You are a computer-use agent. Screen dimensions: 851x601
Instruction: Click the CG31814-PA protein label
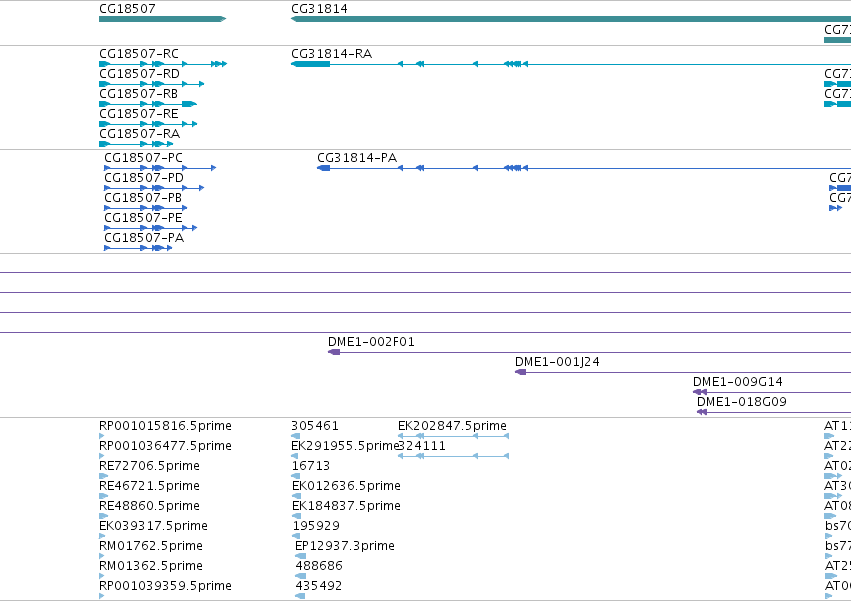click(357, 158)
